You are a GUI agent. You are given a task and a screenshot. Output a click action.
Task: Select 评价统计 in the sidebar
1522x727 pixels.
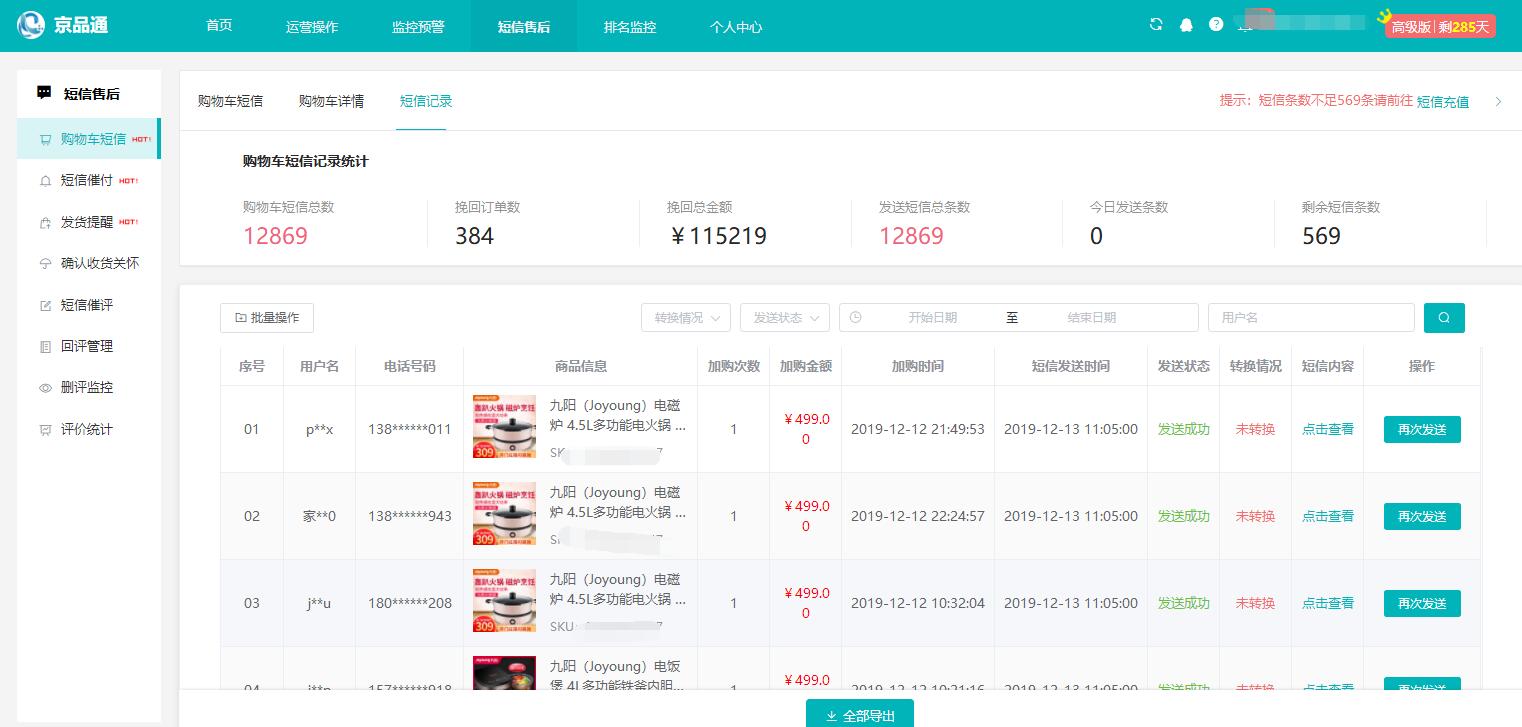click(87, 430)
